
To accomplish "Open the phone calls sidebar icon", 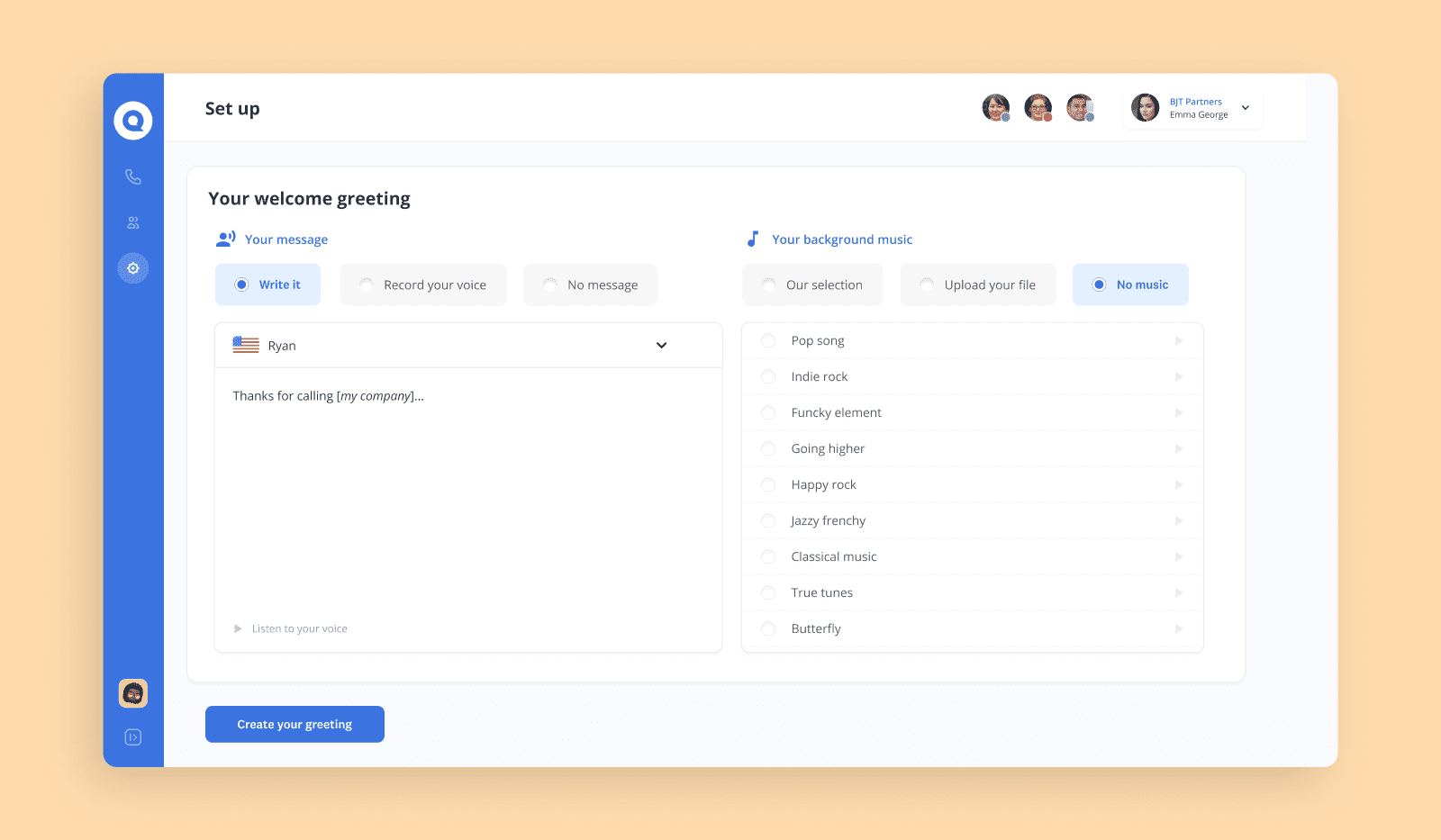I will point(133,177).
